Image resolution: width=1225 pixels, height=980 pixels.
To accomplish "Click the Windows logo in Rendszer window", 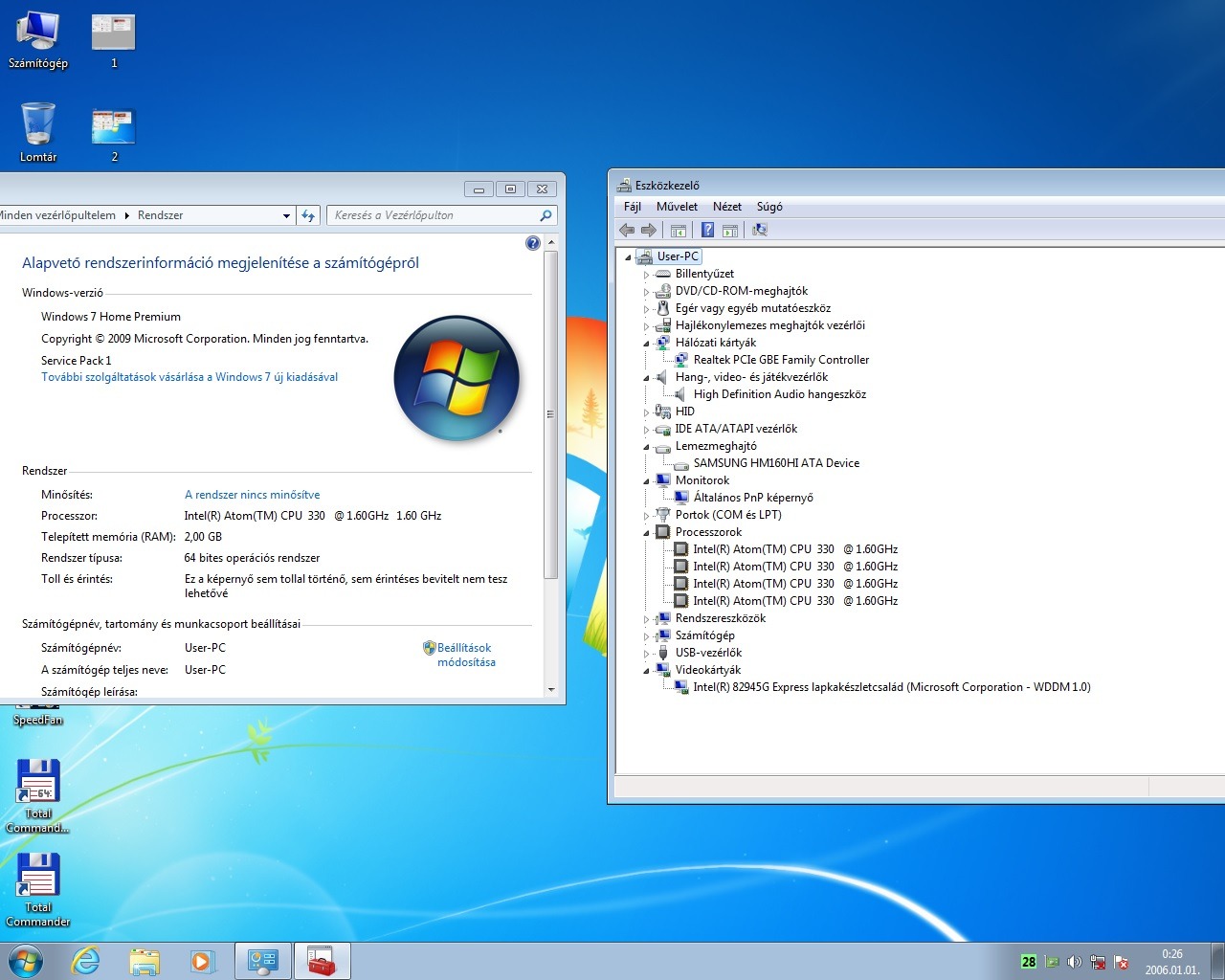I will pos(457,378).
